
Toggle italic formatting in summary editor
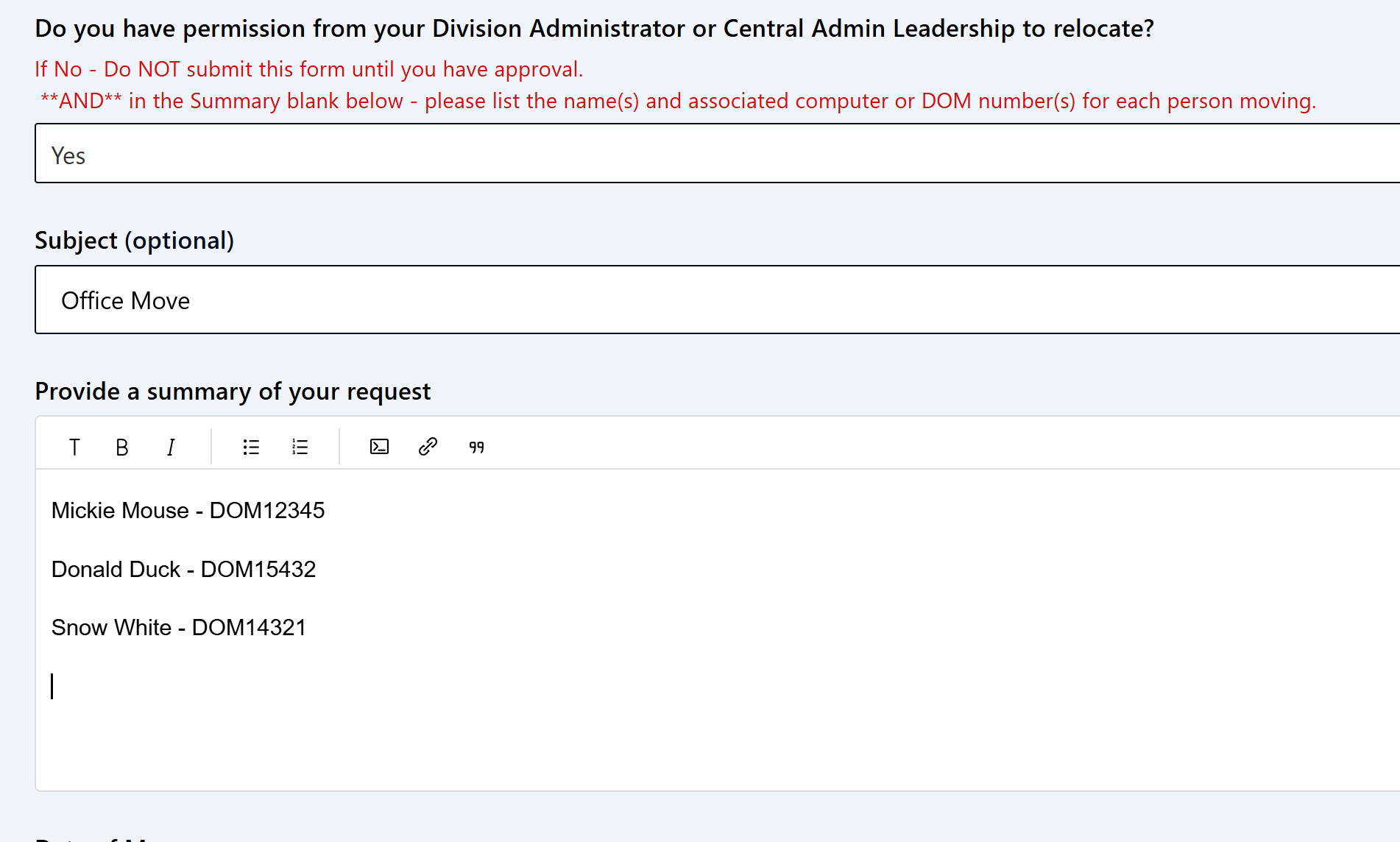pos(171,447)
